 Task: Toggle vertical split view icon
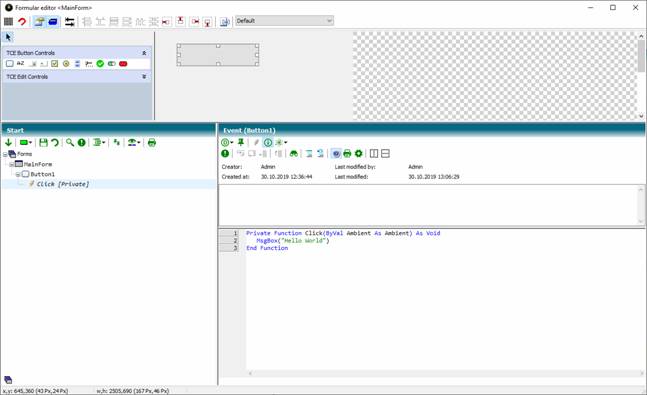point(374,154)
